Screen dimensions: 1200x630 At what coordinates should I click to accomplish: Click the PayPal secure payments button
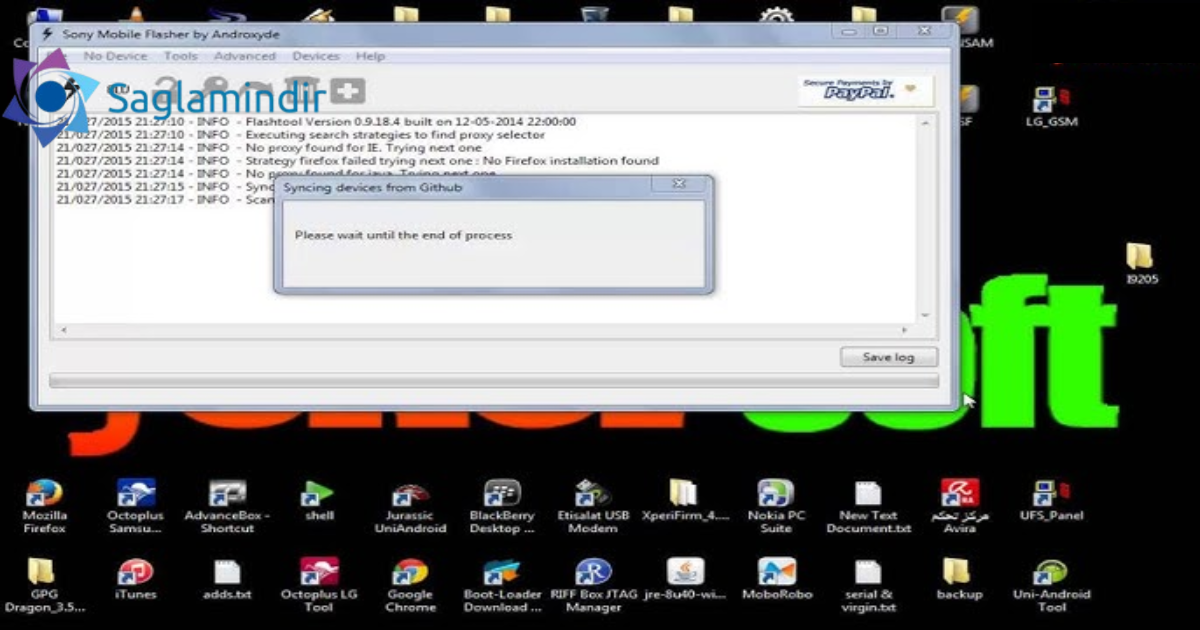tap(866, 90)
